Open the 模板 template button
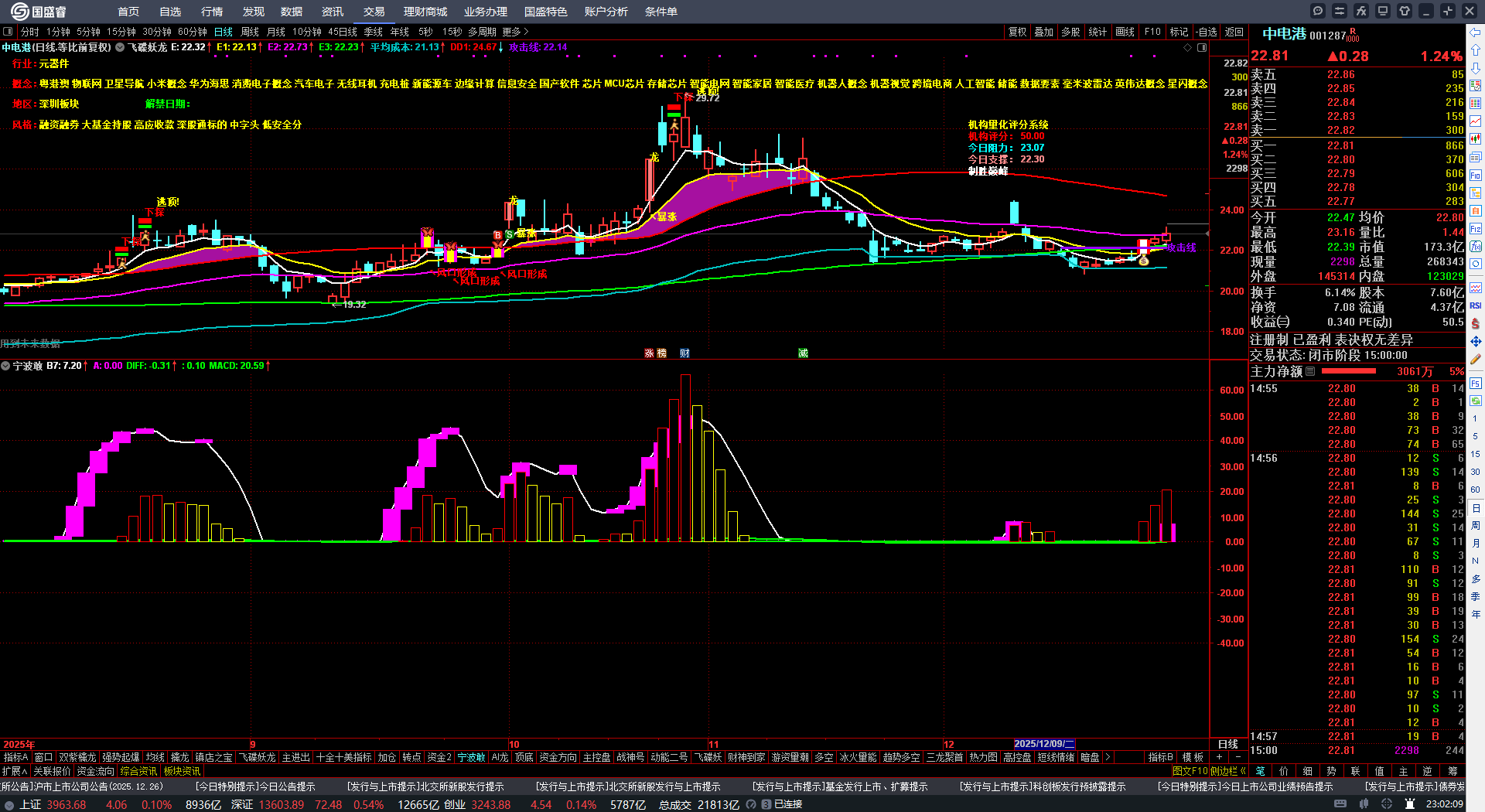The image size is (1485, 812). (1193, 757)
